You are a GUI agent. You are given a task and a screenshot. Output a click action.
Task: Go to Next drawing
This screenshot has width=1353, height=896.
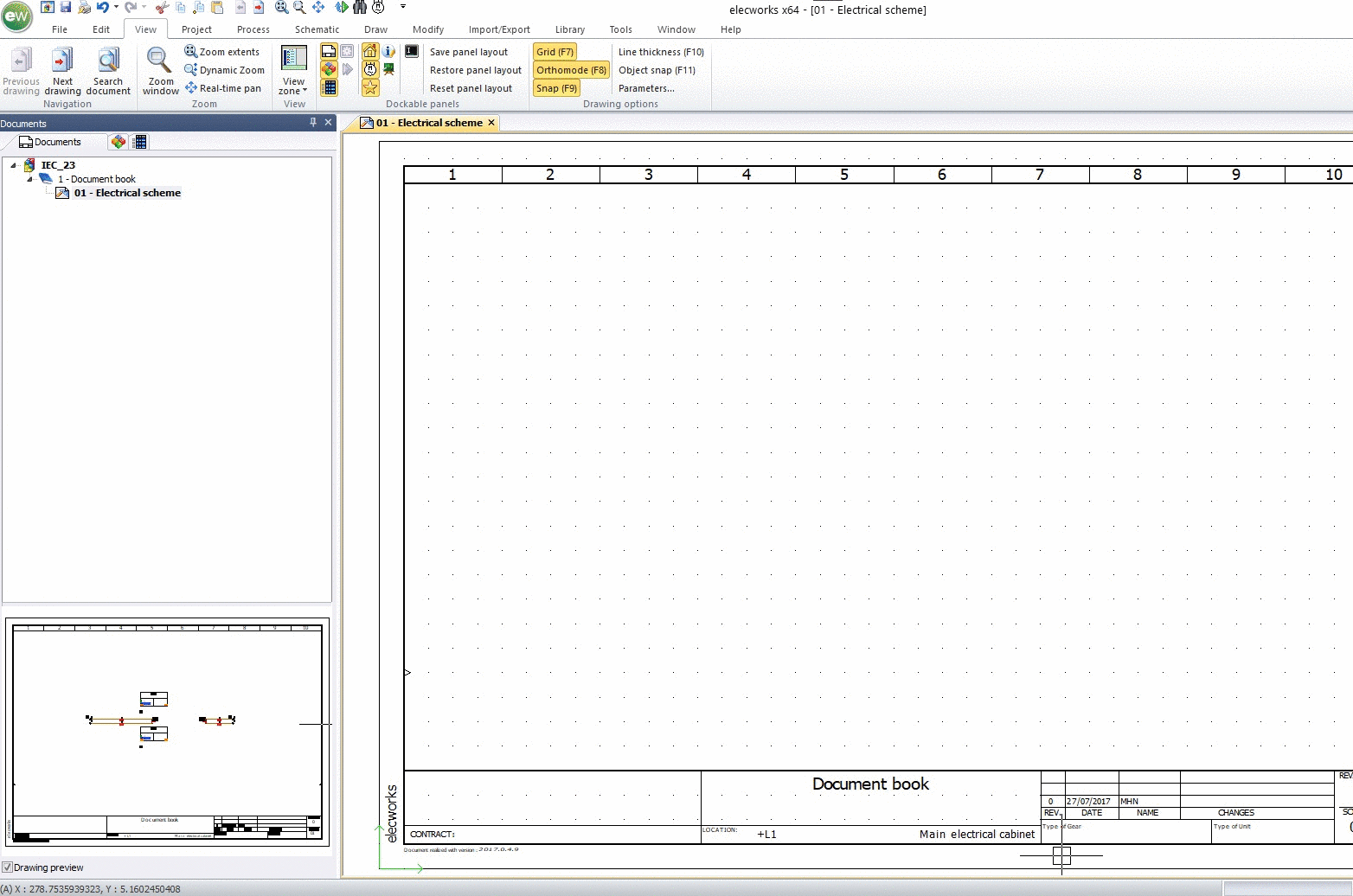(x=62, y=71)
